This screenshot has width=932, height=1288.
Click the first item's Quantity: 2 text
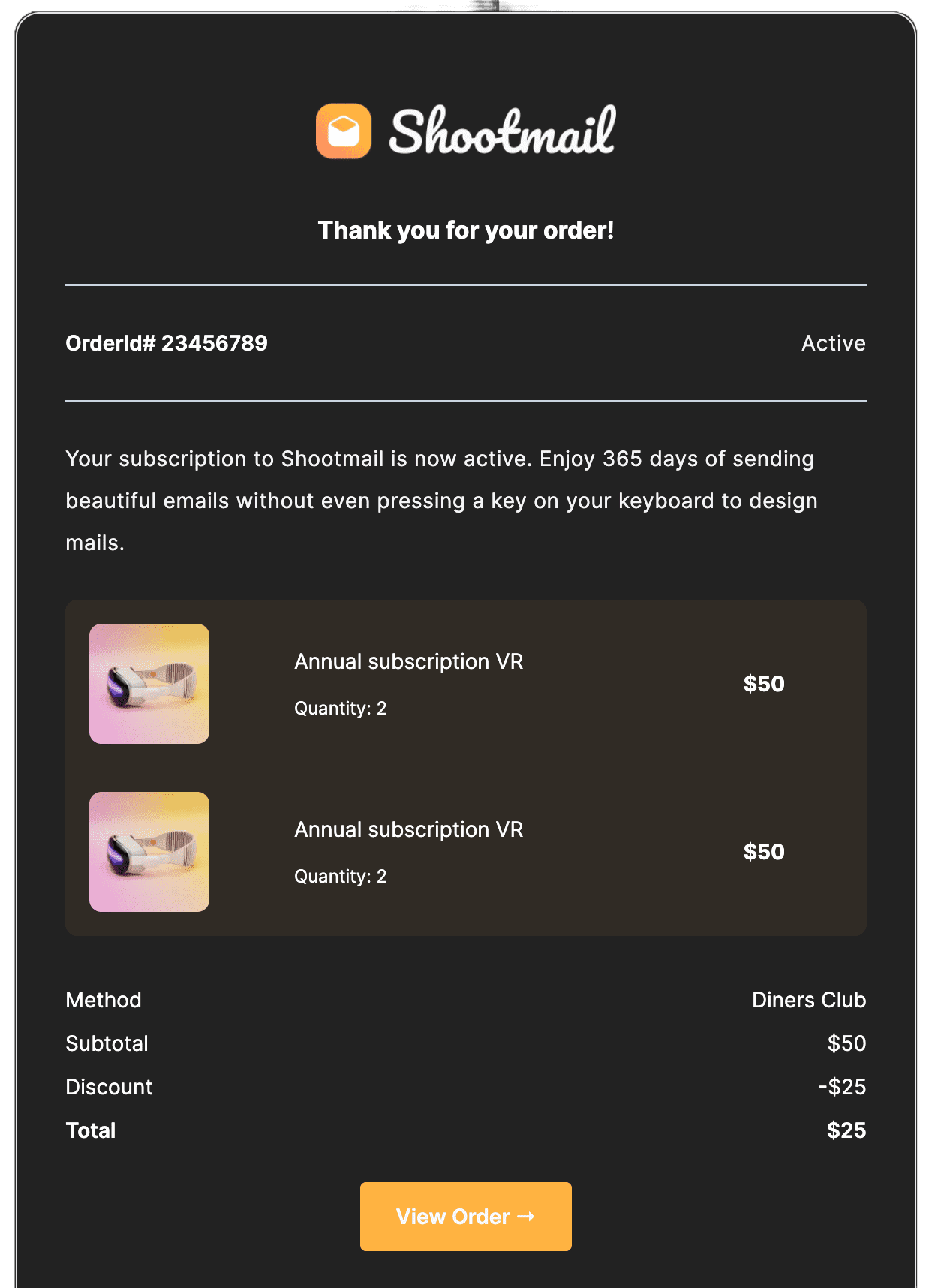click(x=341, y=708)
